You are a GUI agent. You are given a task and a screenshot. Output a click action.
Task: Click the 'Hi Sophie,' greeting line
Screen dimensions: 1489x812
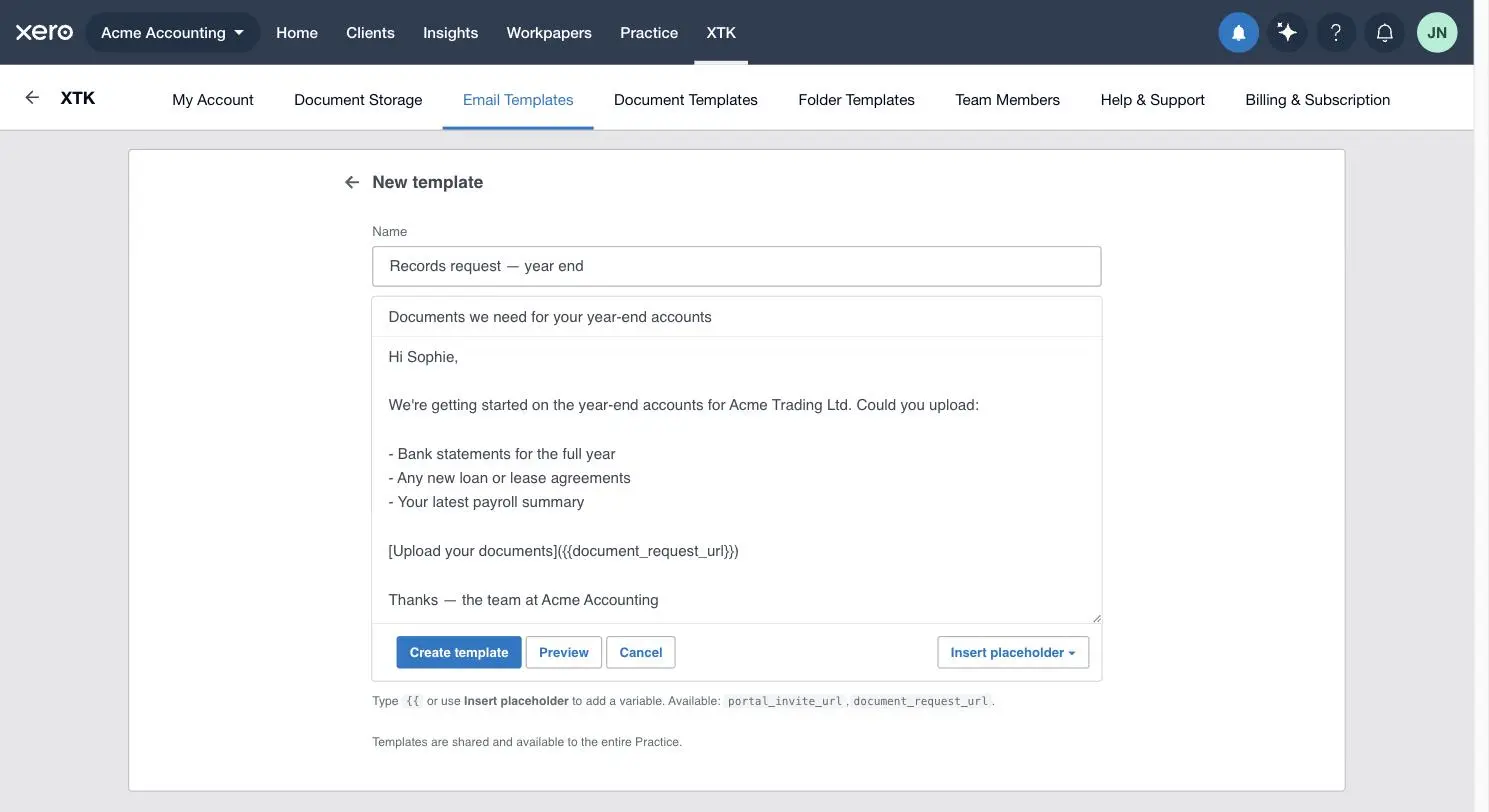click(423, 357)
